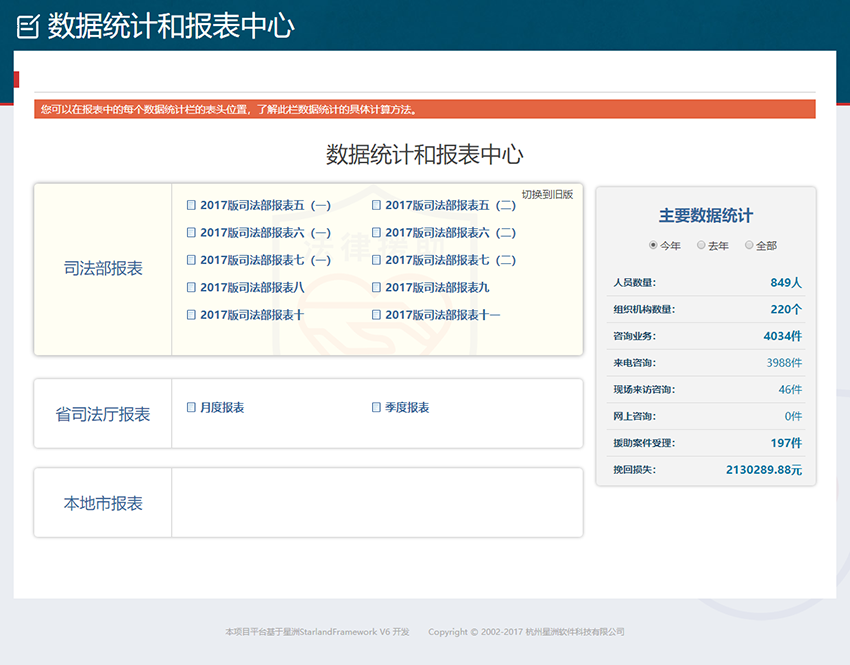
Task: Click the 主要数据统计 panel heading
Action: pos(706,216)
